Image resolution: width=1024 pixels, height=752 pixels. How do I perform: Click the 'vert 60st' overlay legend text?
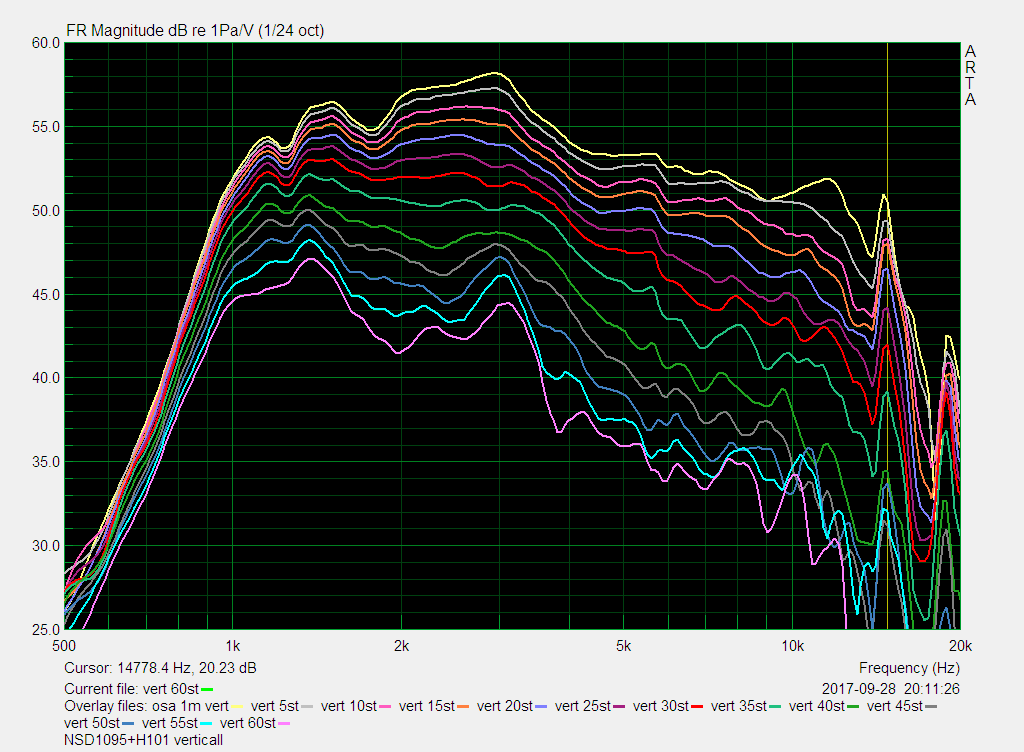click(x=248, y=723)
